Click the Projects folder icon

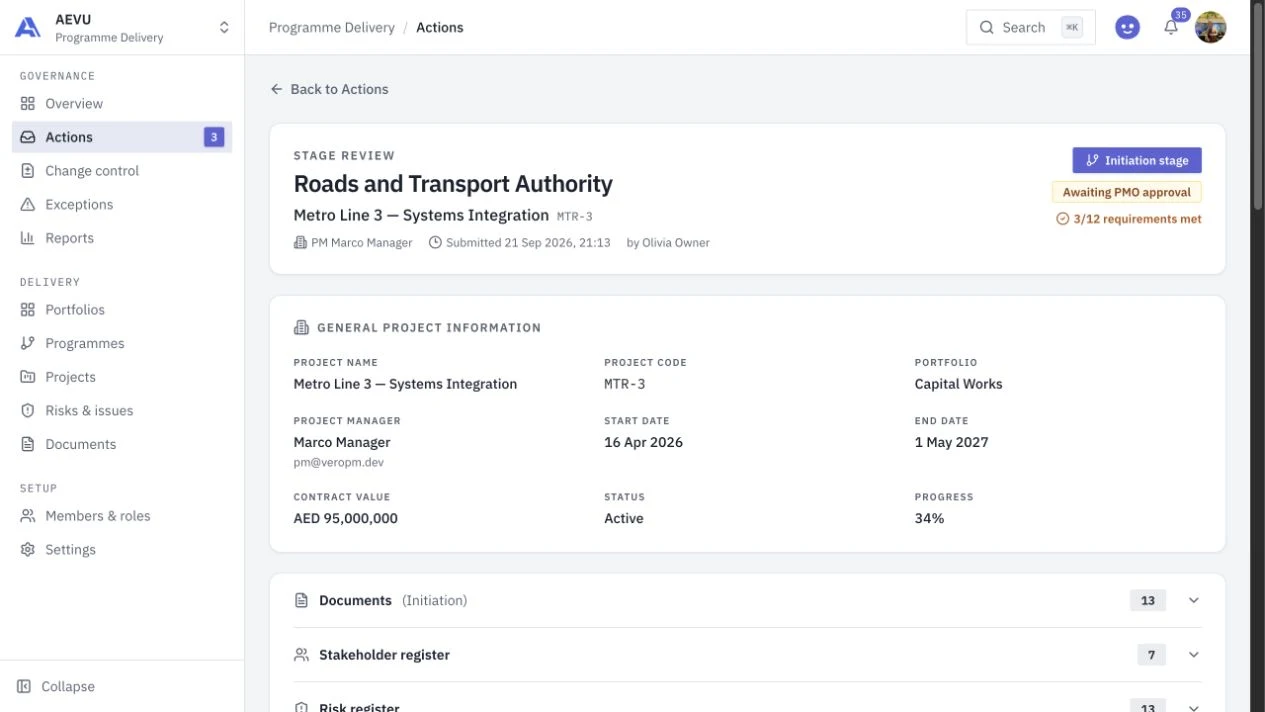(28, 377)
